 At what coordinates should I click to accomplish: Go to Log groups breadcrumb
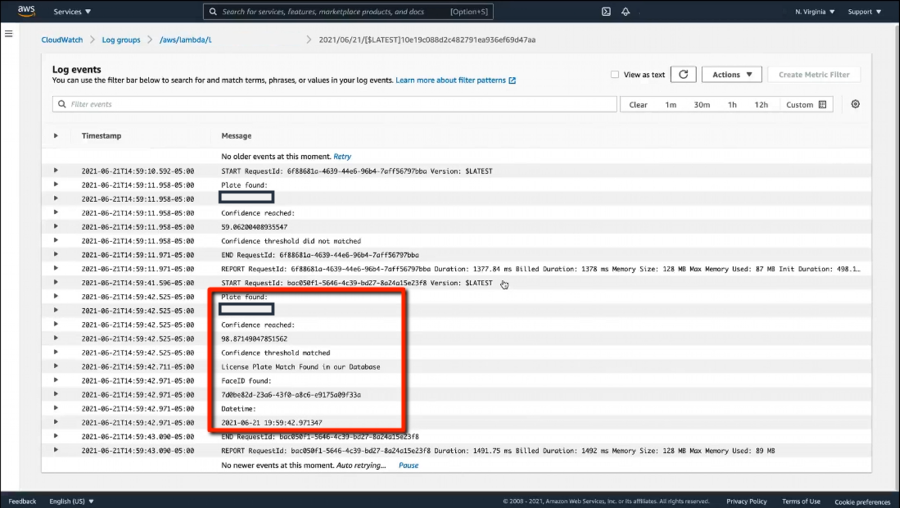[121, 40]
